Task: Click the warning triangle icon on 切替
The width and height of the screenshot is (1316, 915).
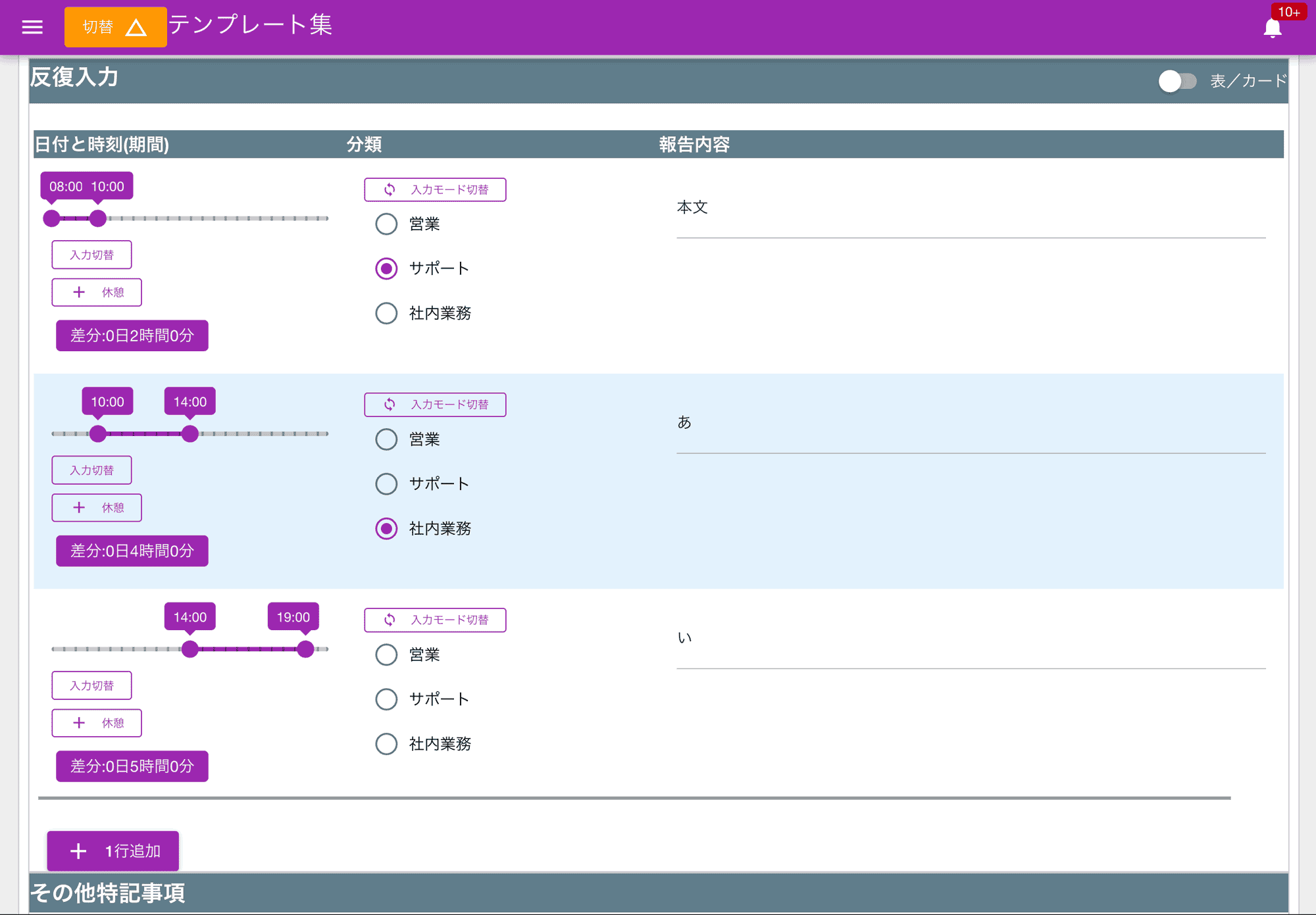Action: [137, 27]
